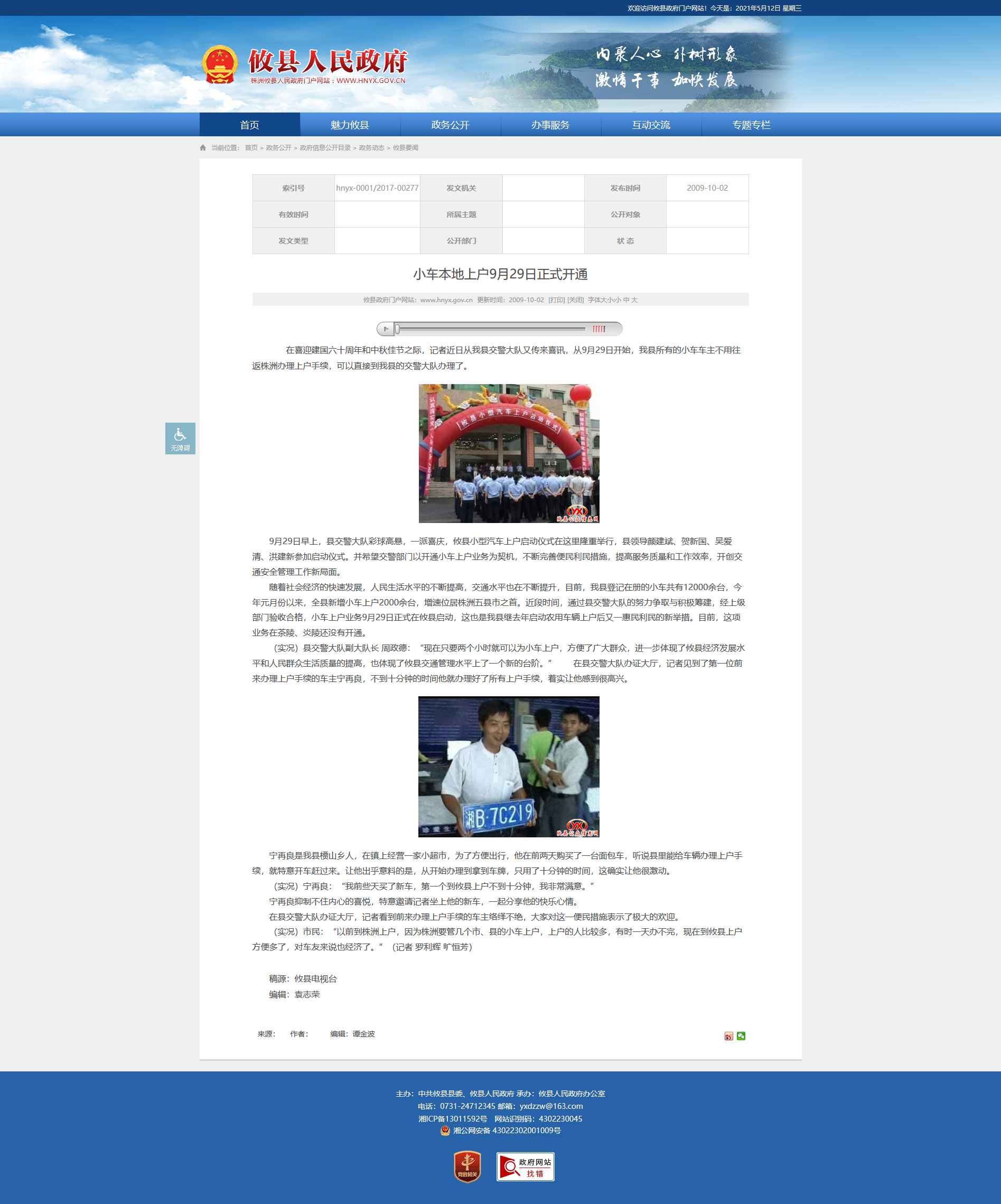Go to 办事服务 in navigation bar
This screenshot has height=1204, width=1001.
coord(550,125)
